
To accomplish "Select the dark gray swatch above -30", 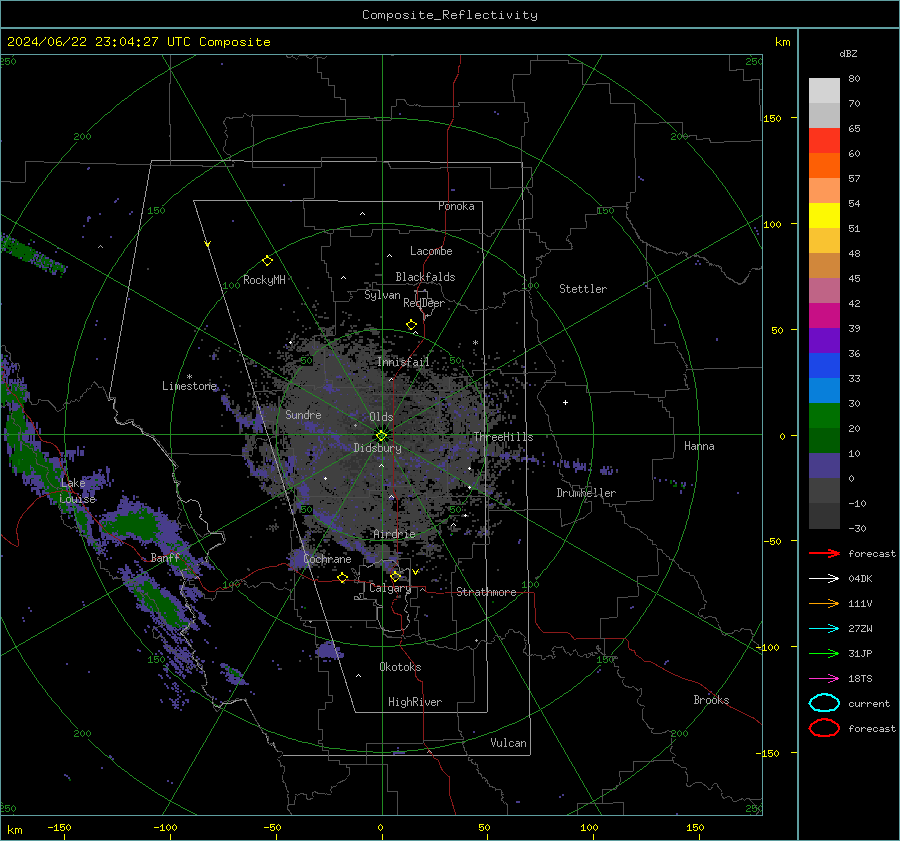I will (824, 516).
